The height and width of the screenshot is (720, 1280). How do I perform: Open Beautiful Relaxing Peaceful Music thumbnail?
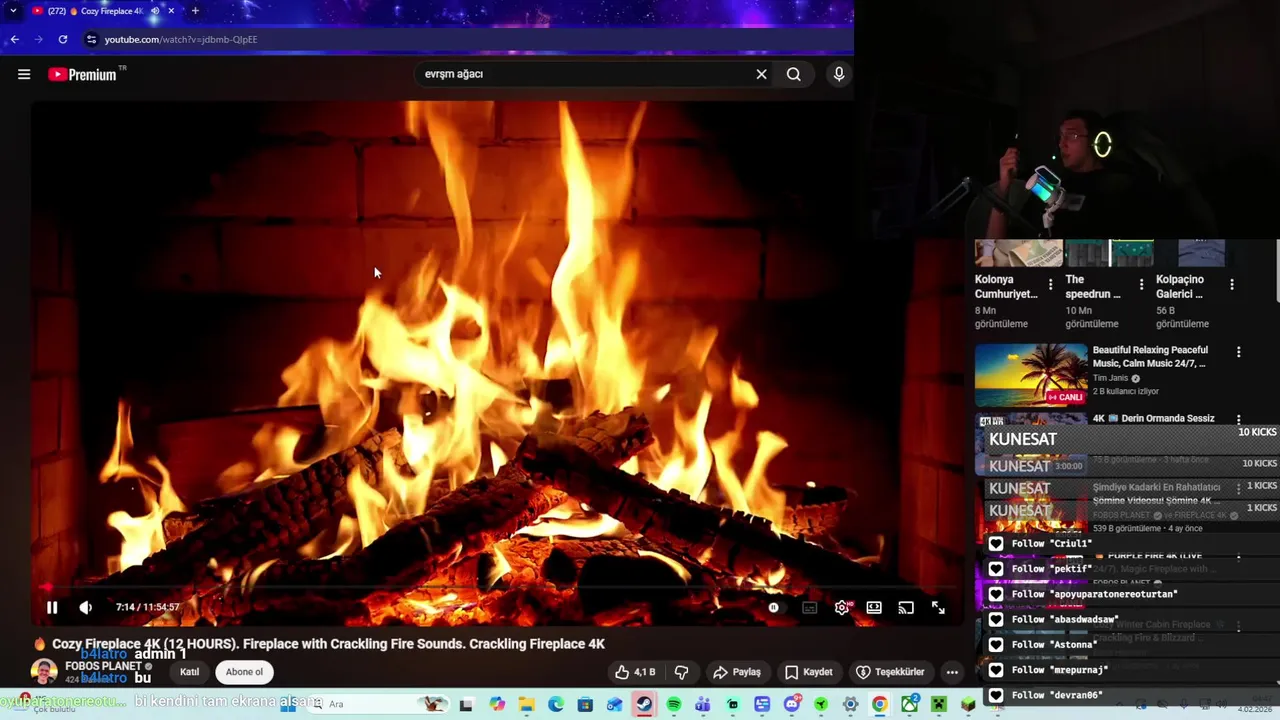point(1031,375)
